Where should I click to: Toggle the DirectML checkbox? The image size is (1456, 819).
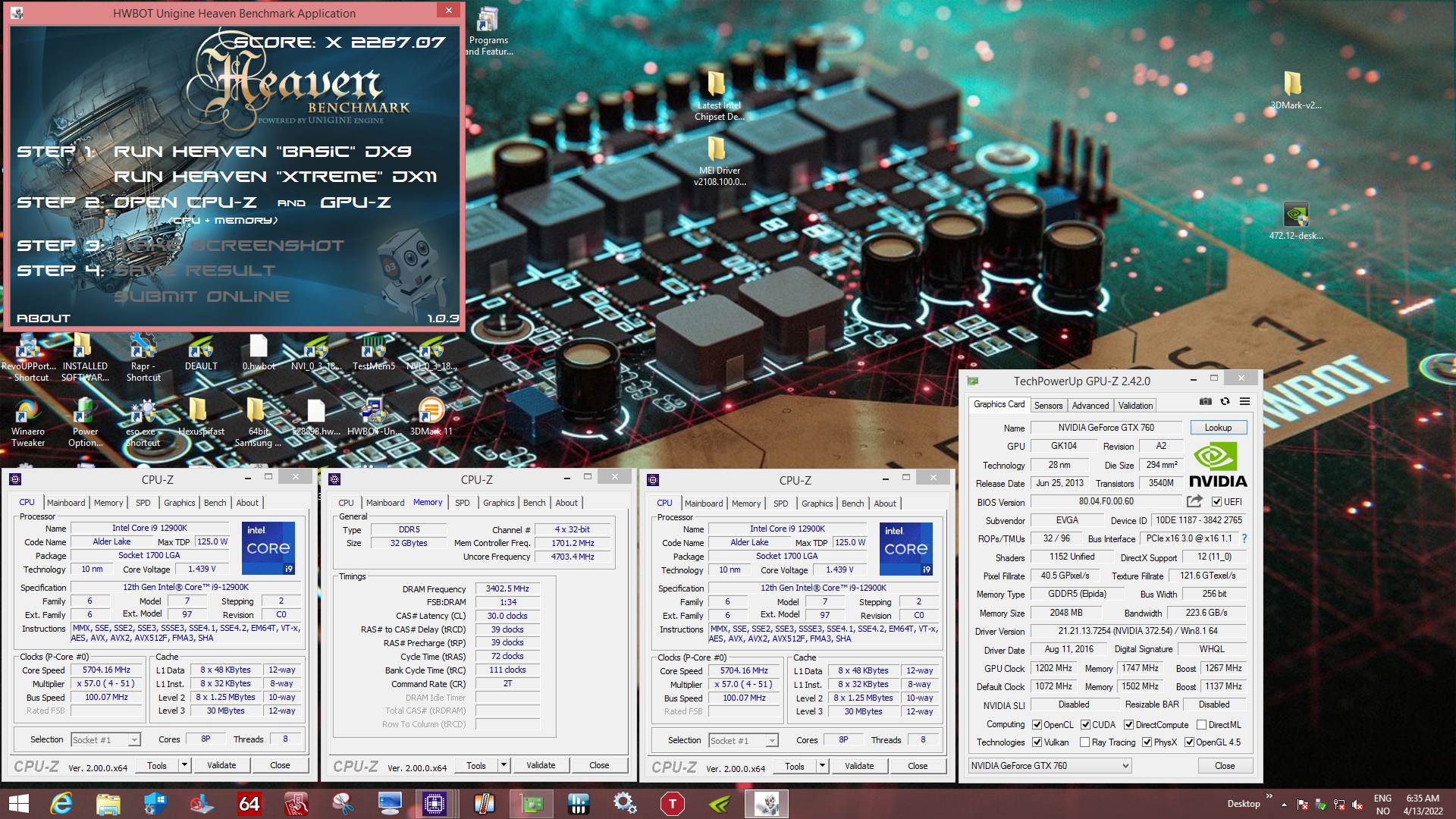[1201, 725]
